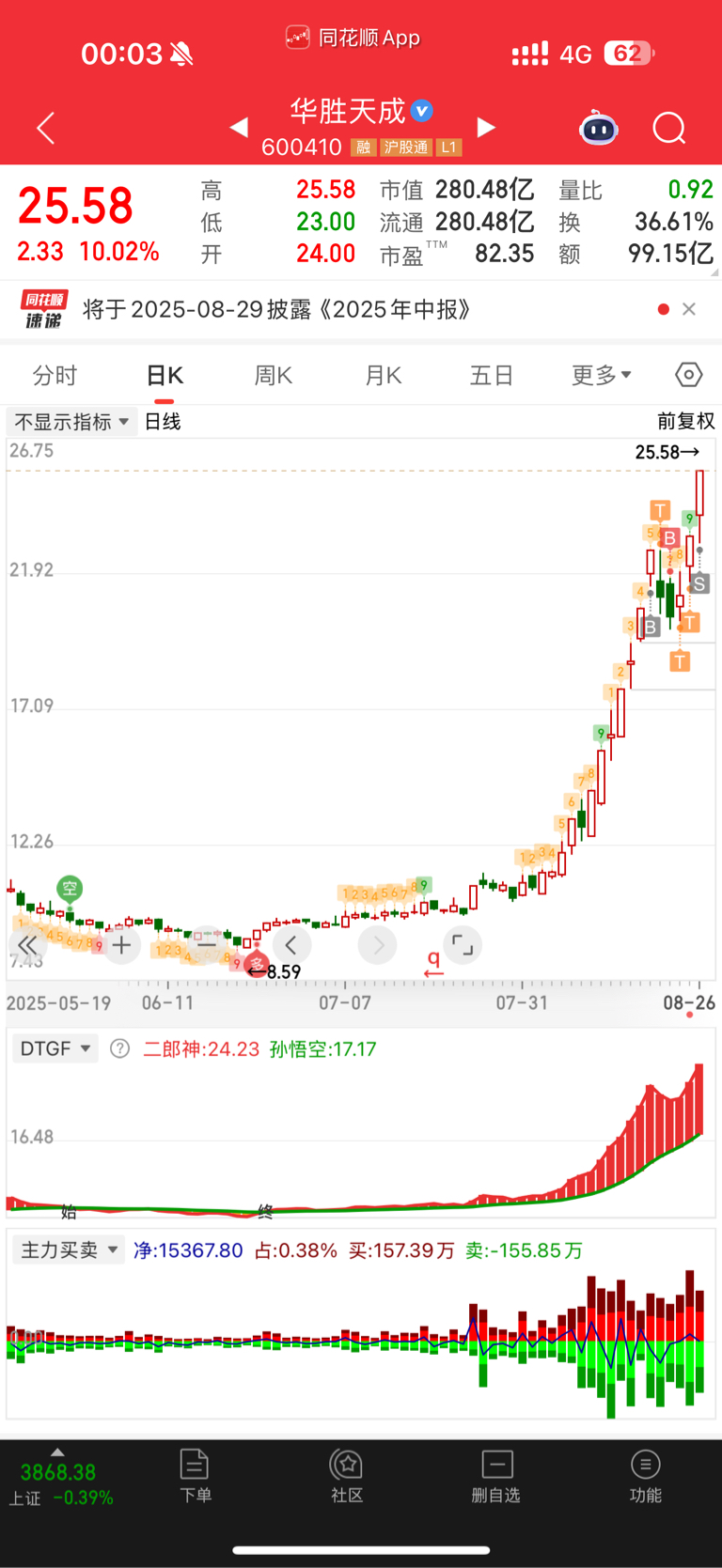Move chart back with left chevron button
The height and width of the screenshot is (1568, 722).
point(291,945)
